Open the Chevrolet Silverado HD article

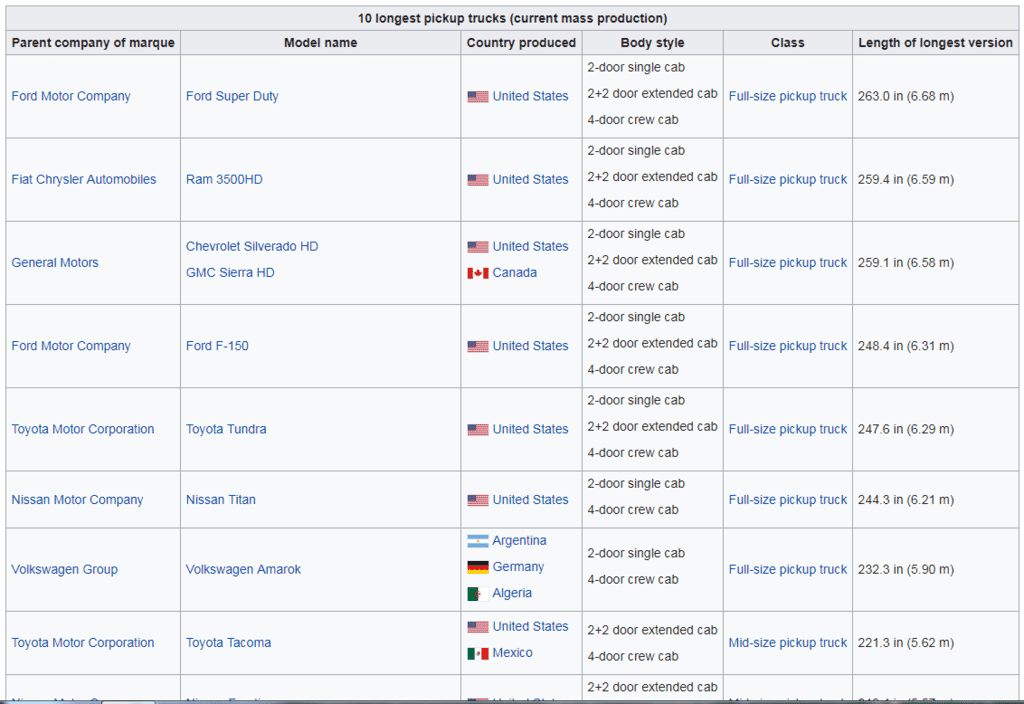point(252,246)
